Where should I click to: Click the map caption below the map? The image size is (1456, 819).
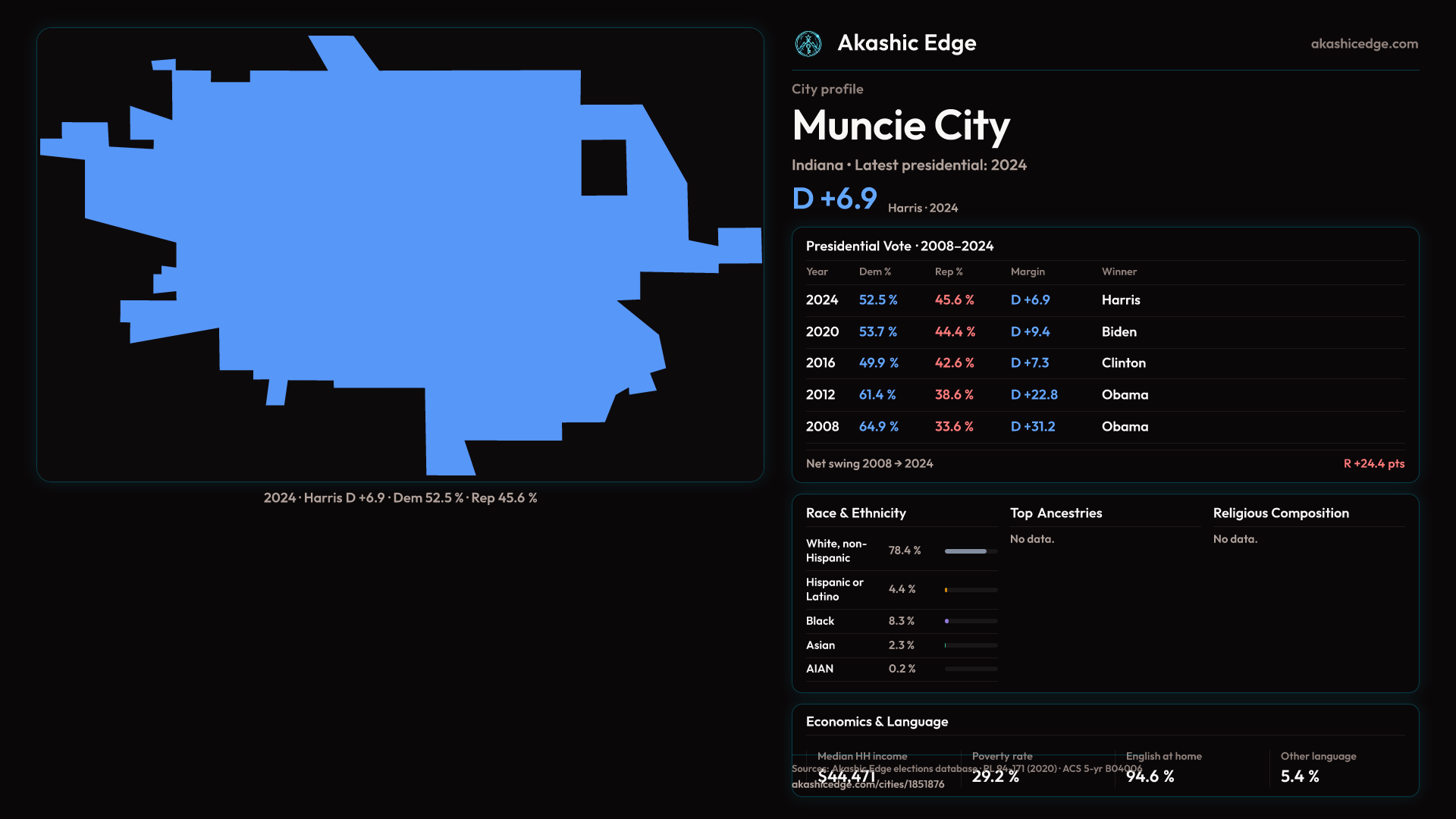coord(400,498)
